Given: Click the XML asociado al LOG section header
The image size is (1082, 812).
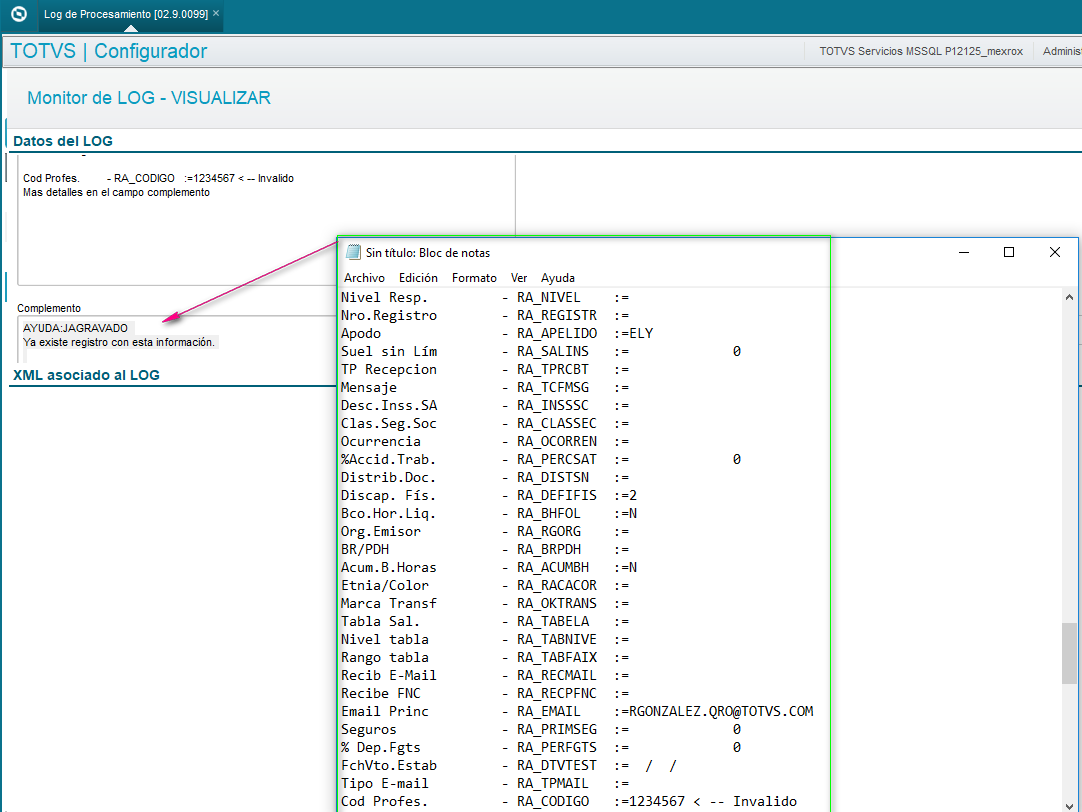Looking at the screenshot, I should tap(86, 375).
